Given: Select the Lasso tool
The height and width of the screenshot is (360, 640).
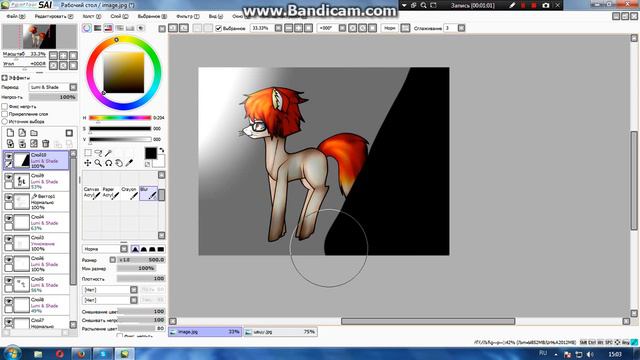Looking at the screenshot, I should 98,153.
